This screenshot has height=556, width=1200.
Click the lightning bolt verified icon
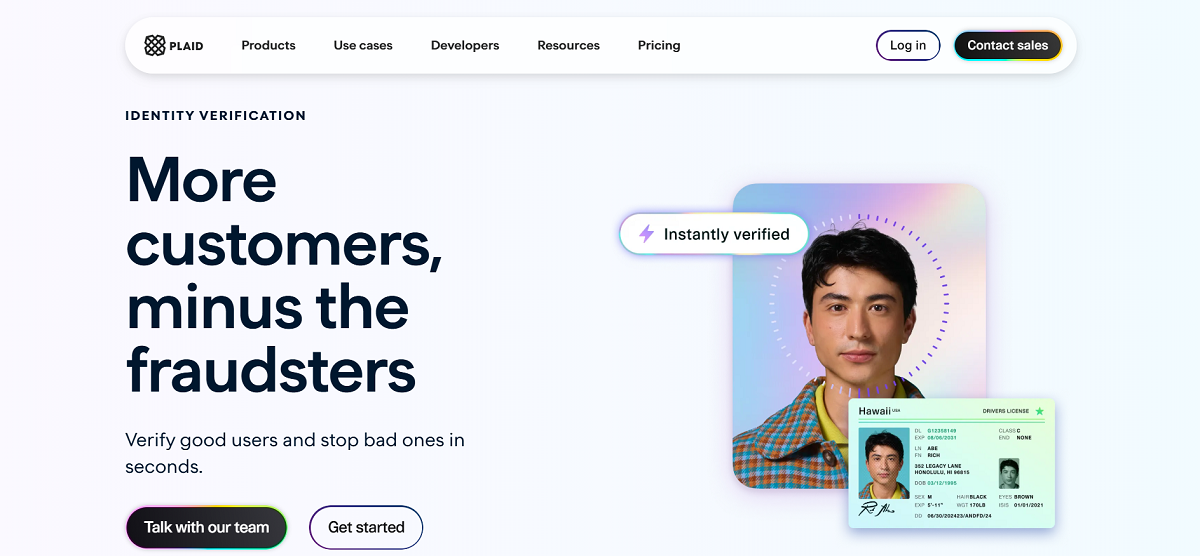pyautogui.click(x=646, y=234)
